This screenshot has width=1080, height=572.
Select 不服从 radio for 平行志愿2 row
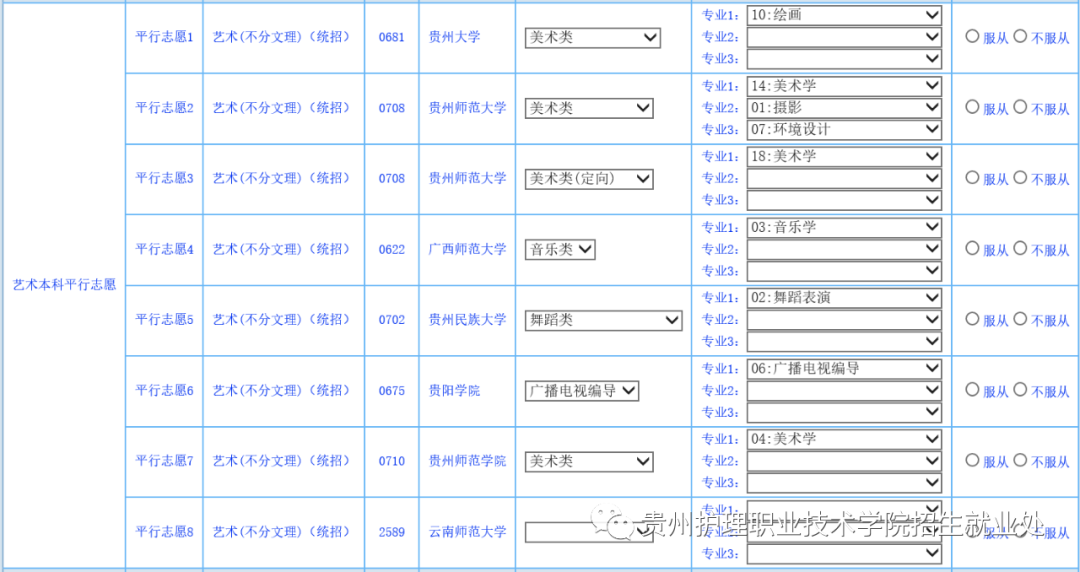pyautogui.click(x=1020, y=107)
